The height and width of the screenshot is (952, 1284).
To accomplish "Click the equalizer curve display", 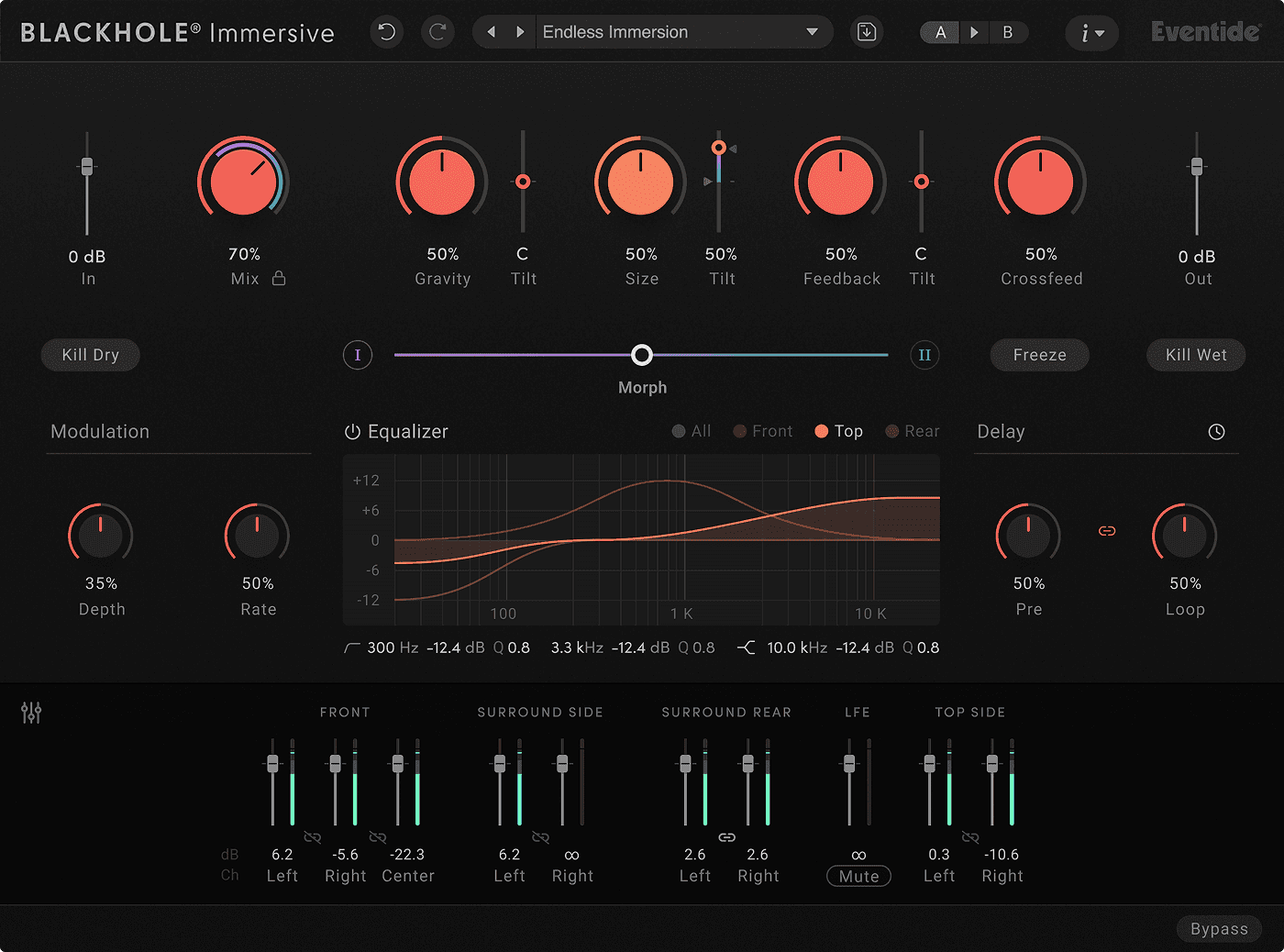I will [641, 540].
